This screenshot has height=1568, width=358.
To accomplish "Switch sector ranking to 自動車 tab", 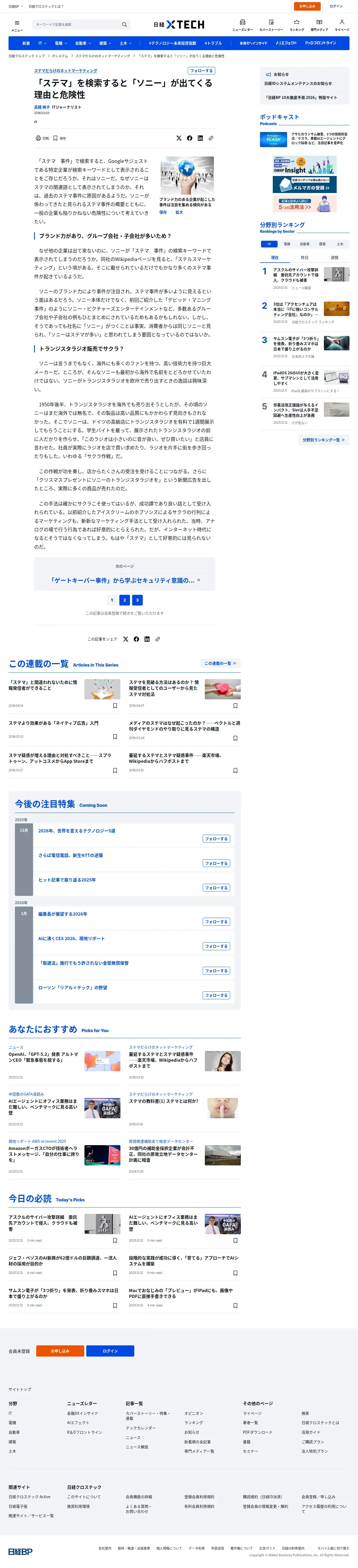I will 304,244.
